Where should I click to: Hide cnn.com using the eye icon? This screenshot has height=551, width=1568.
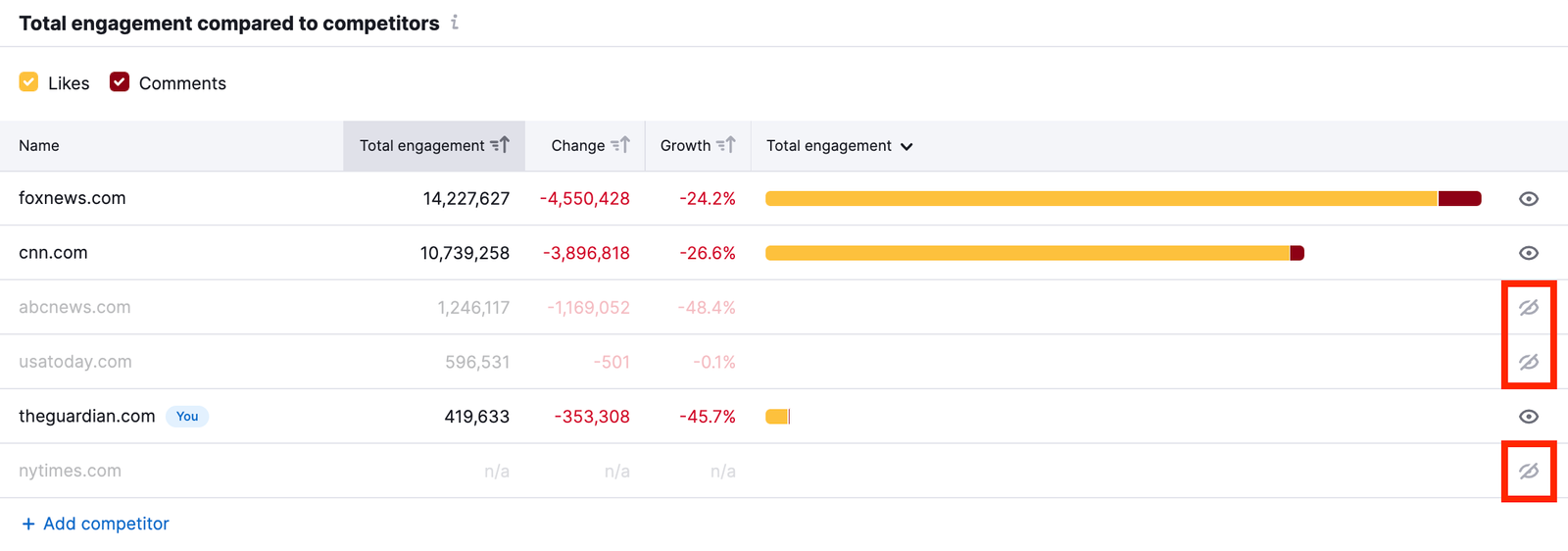click(x=1528, y=253)
